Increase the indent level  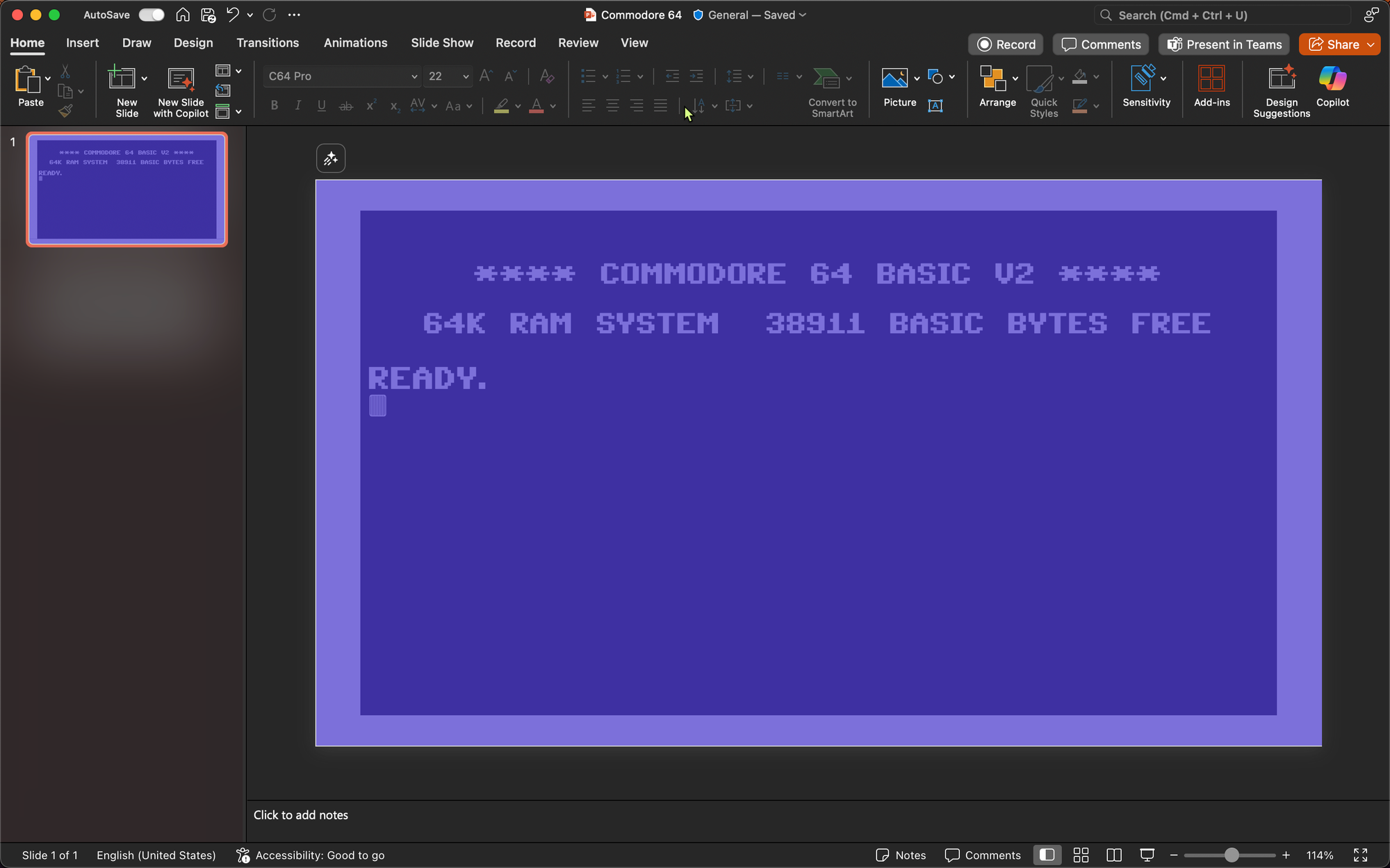696,76
